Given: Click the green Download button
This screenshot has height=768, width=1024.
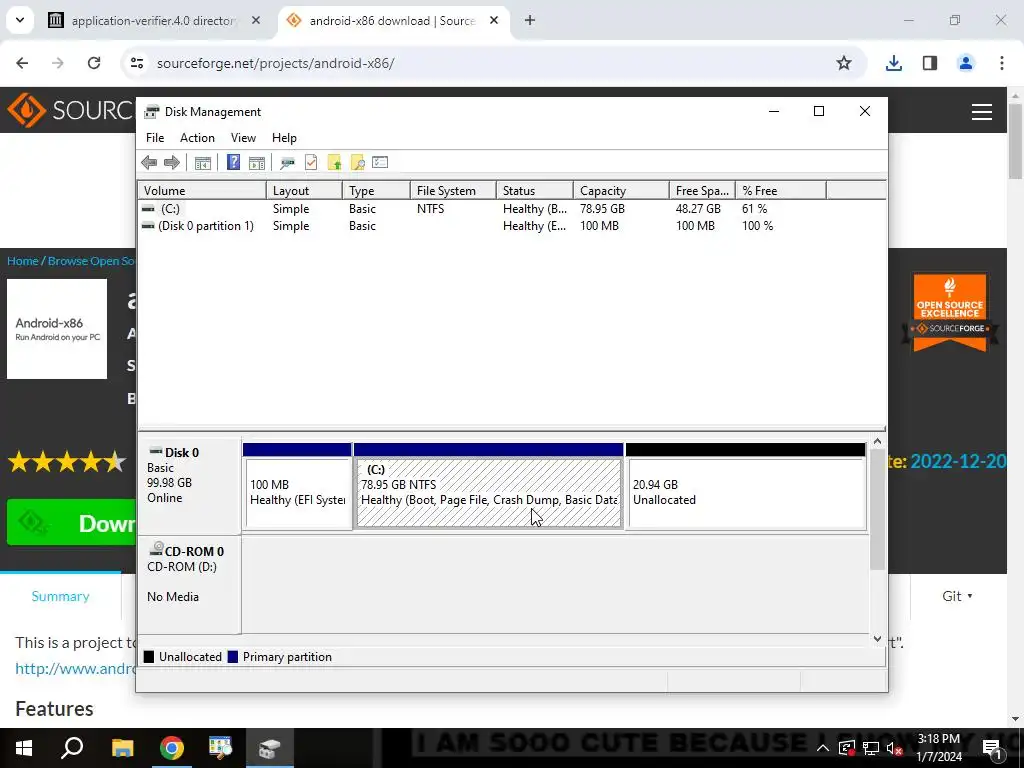Looking at the screenshot, I should coord(71,522).
